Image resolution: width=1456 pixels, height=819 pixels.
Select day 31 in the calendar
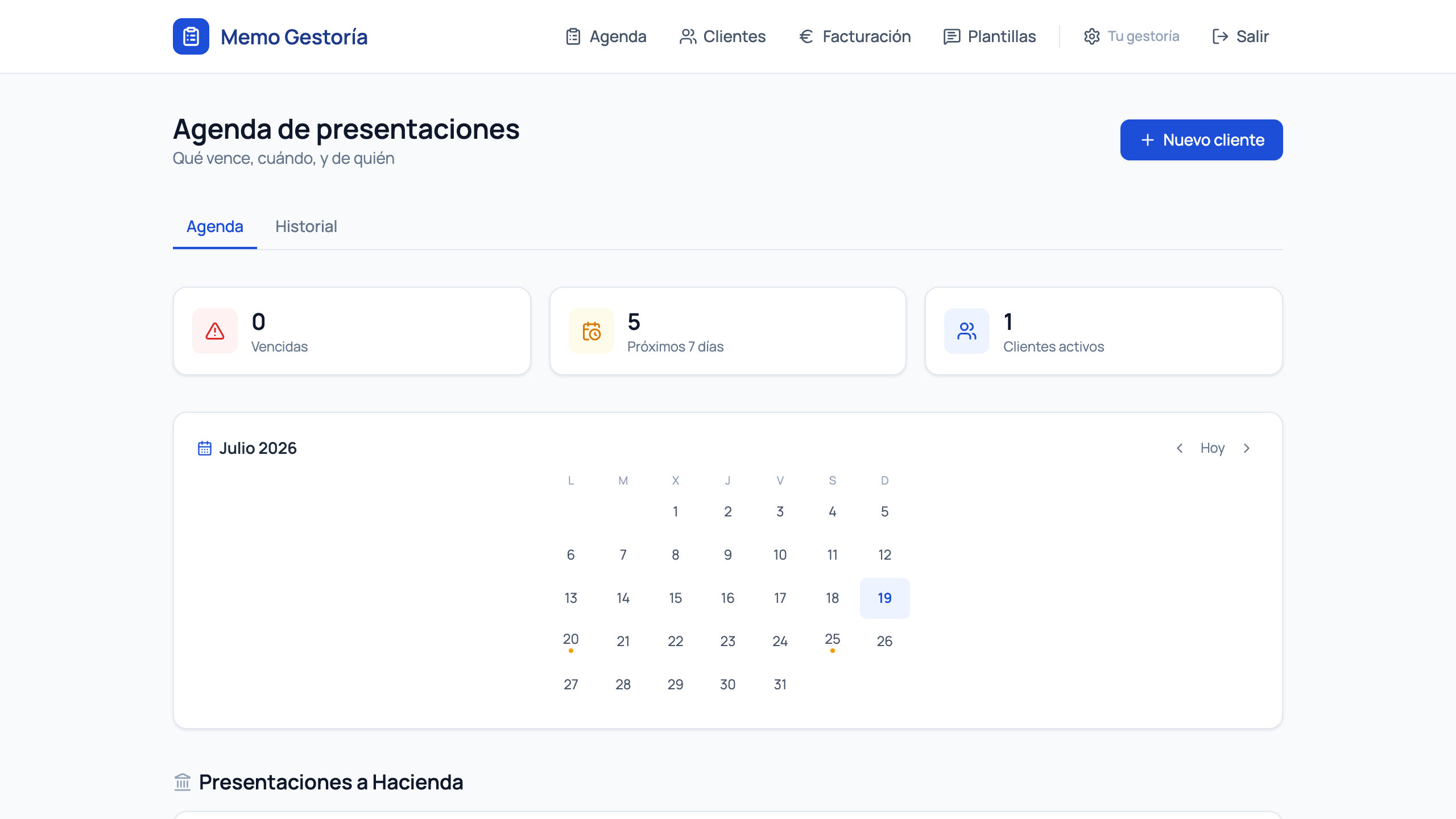(780, 685)
